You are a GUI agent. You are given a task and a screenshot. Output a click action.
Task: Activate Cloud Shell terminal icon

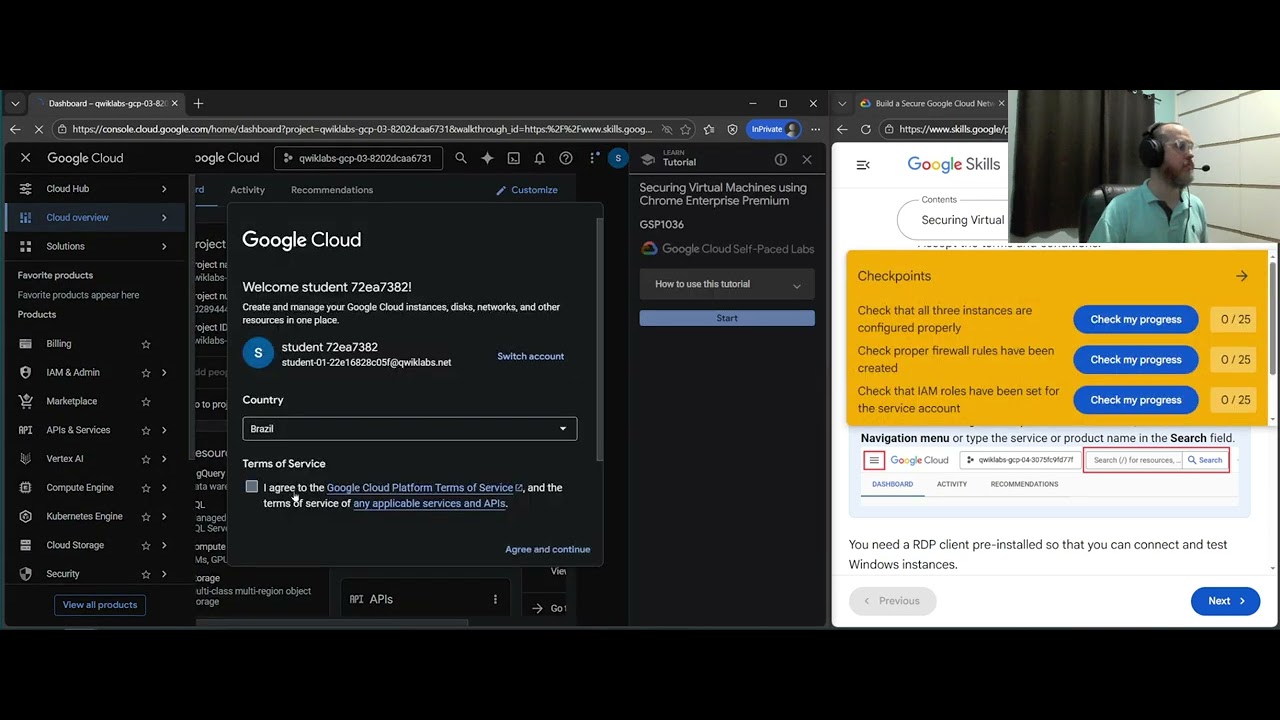click(513, 158)
